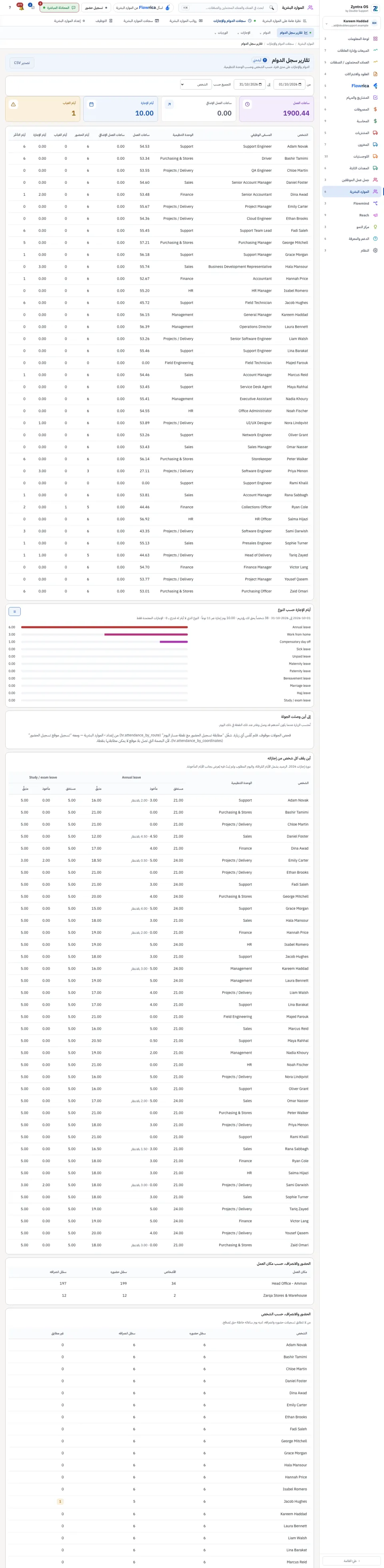The image size is (384, 1568).
Task: Open the إعداد الموارد البشرية tab
Action: (69, 21)
